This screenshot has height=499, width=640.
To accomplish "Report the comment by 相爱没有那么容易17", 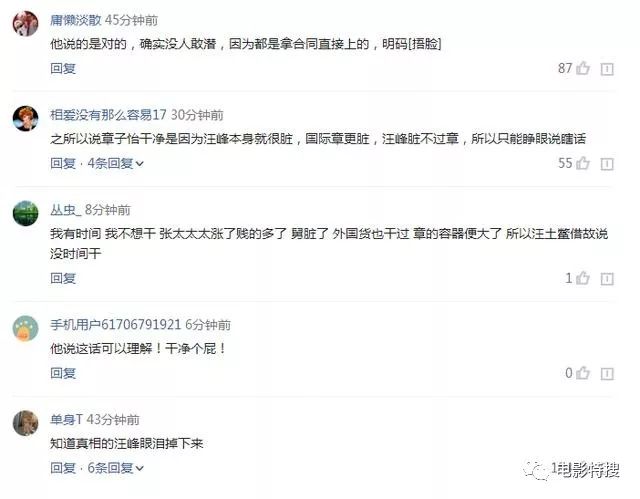I will pos(607,164).
